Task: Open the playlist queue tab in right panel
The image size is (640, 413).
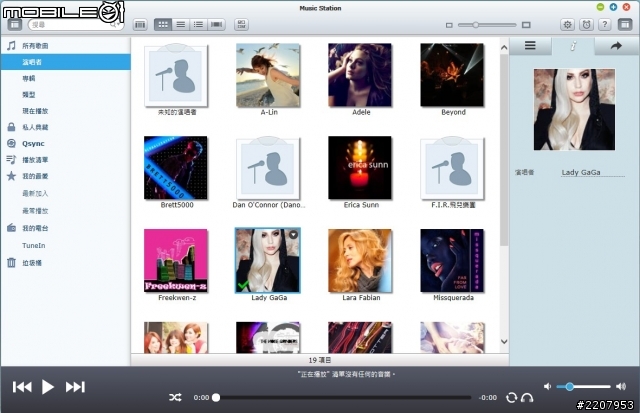Action: pos(530,46)
